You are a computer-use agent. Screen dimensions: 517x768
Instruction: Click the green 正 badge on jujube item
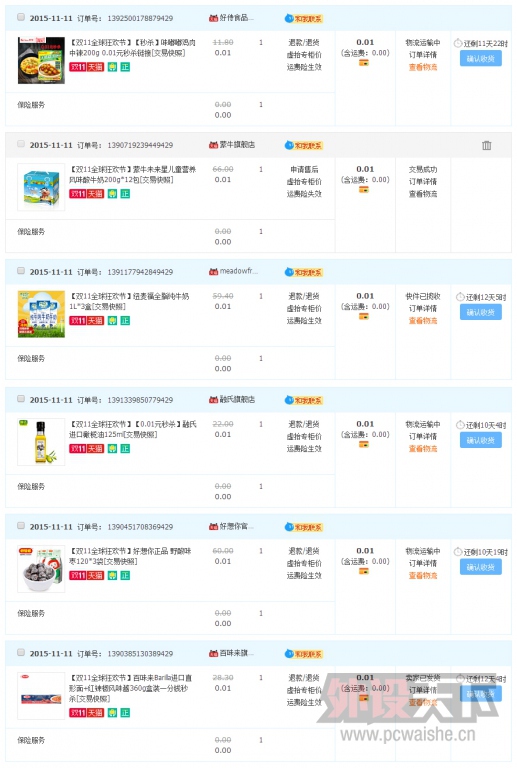[x=125, y=576]
